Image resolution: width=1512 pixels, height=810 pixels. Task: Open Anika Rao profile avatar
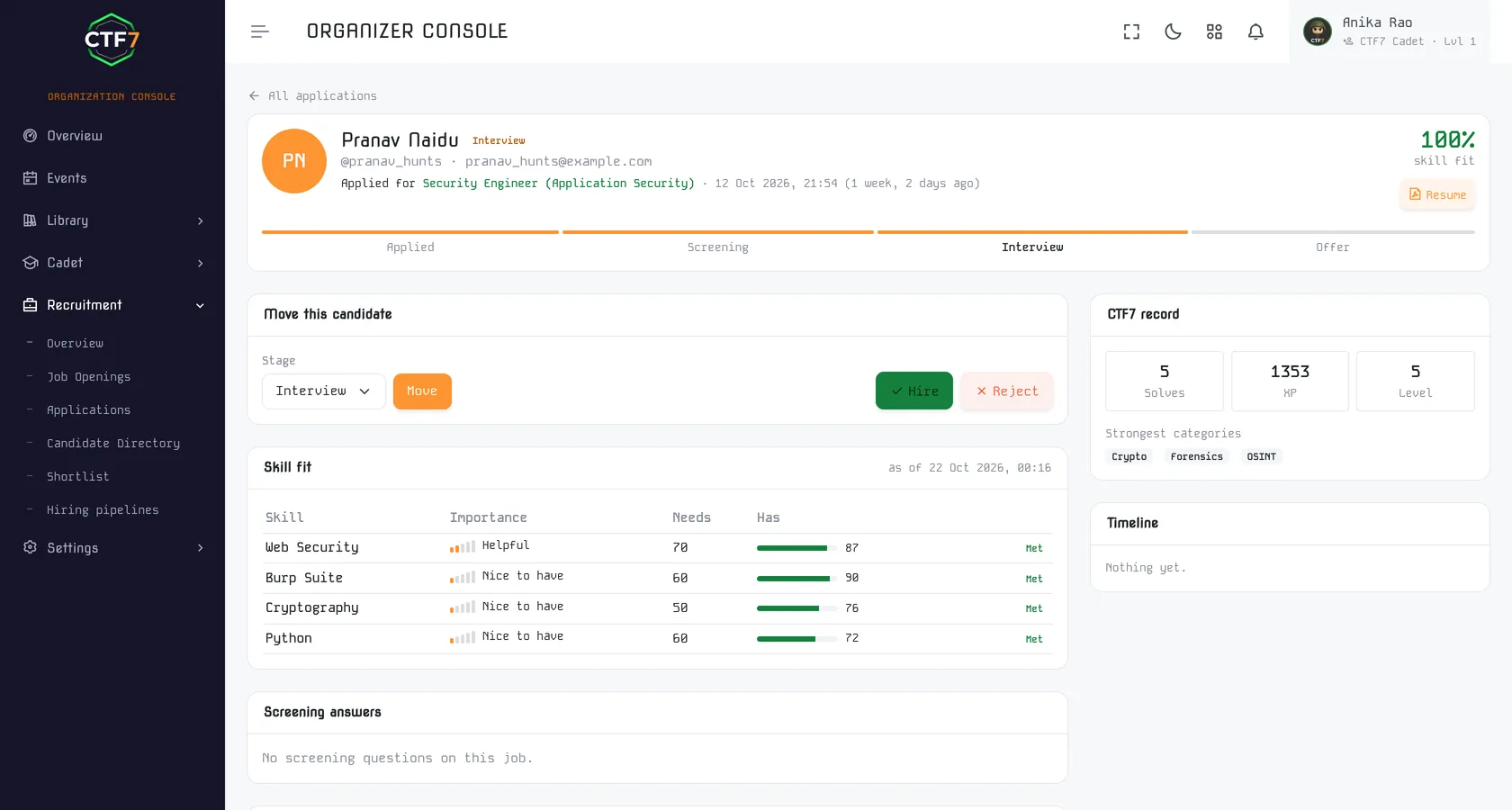coord(1318,31)
